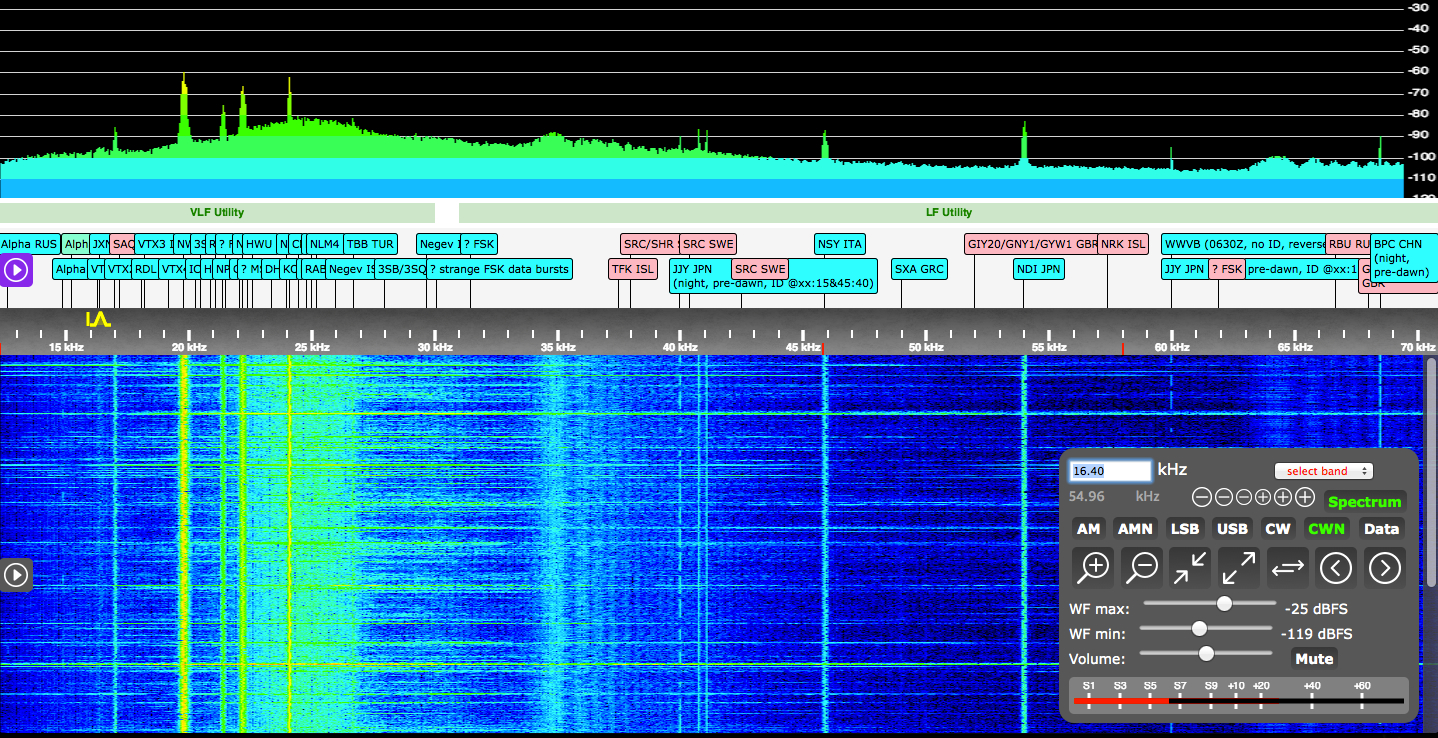Click the -119 dBFS WF min value
The width and height of the screenshot is (1438, 738).
click(1316, 634)
